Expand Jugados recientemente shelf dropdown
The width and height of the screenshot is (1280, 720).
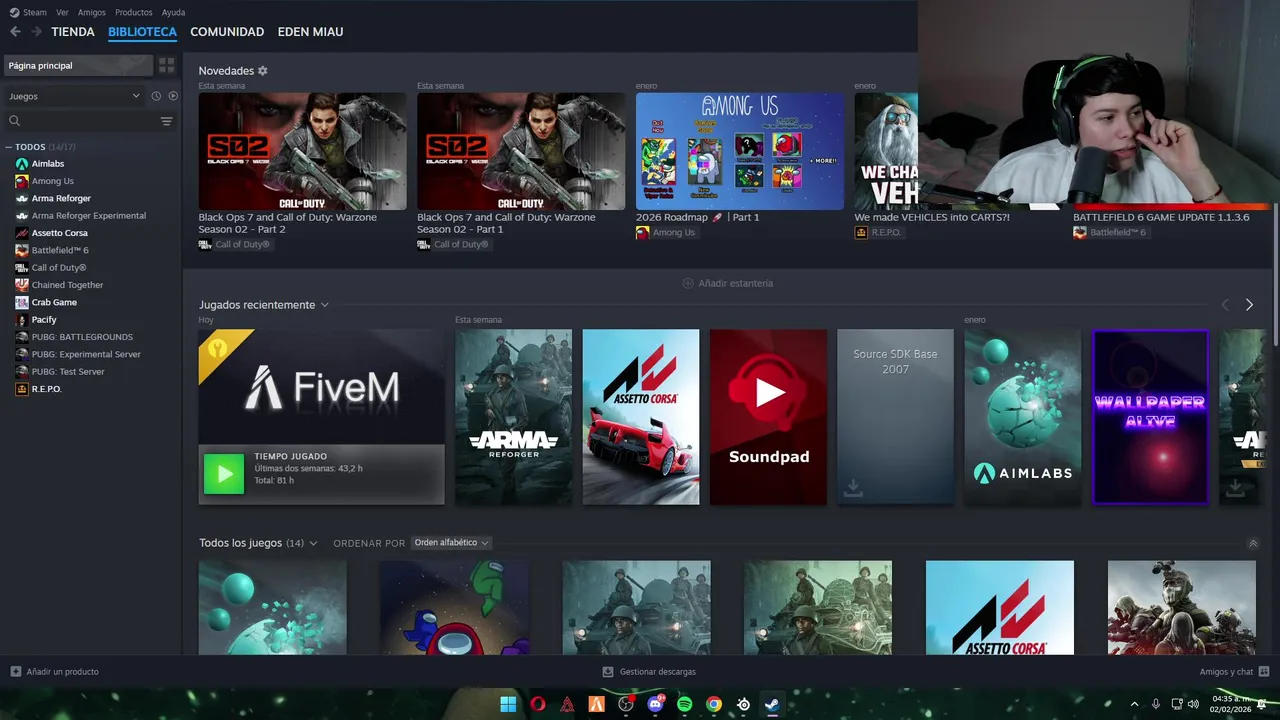click(x=324, y=305)
